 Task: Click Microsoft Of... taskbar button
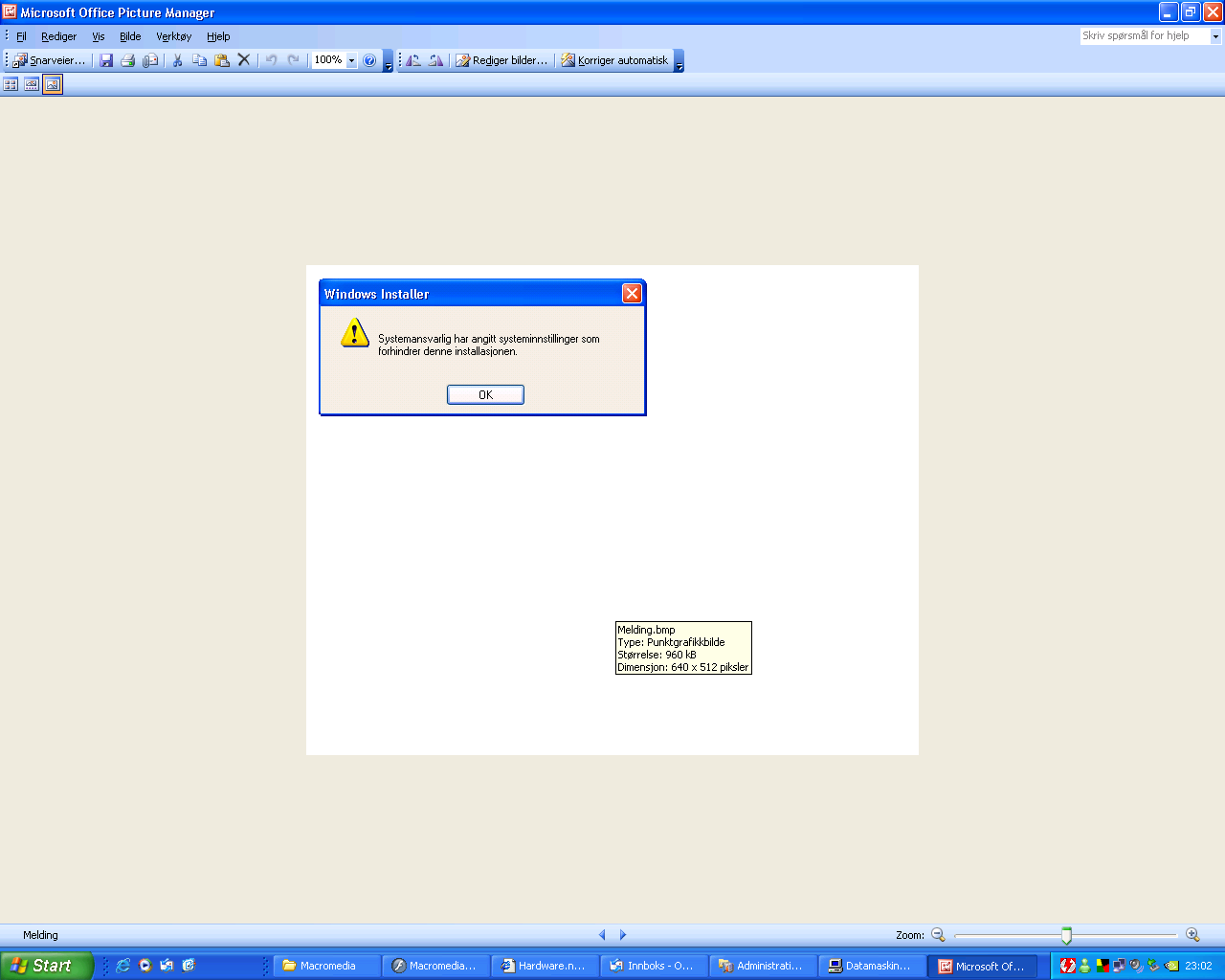[x=983, y=966]
